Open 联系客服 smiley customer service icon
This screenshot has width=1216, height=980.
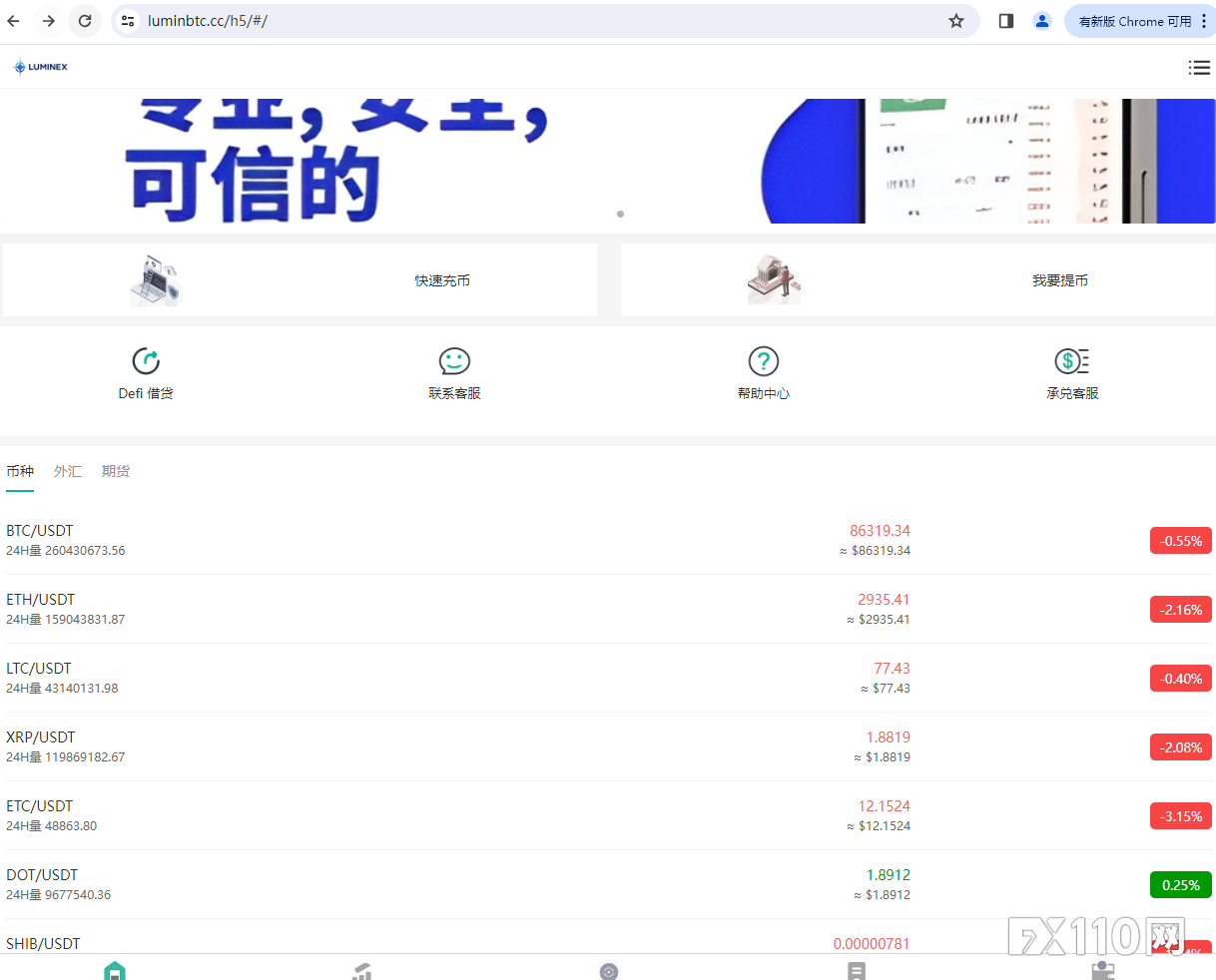click(x=454, y=371)
